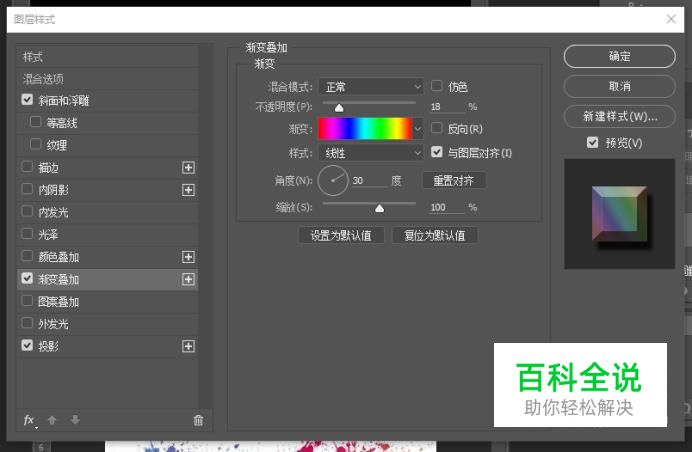This screenshot has width=692, height=452.
Task: Uncheck the 渐变叠加 checkbox
Action: [27, 279]
